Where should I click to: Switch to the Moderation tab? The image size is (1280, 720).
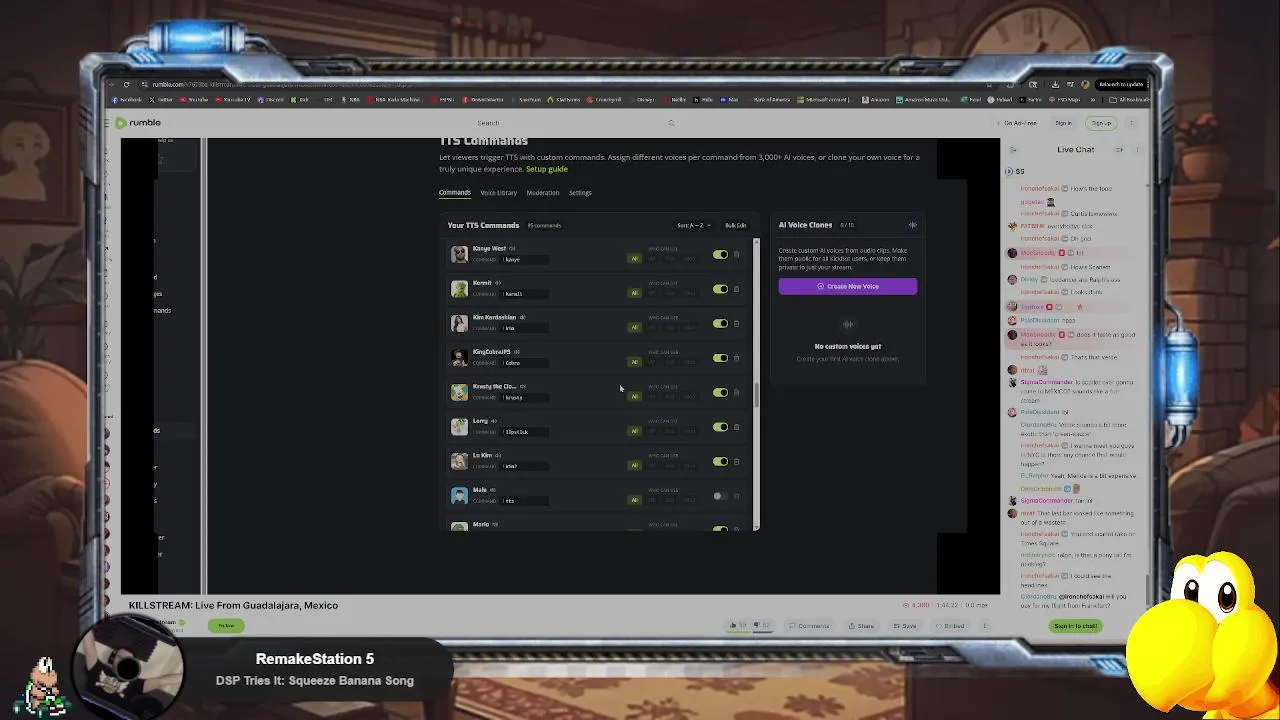(x=543, y=193)
